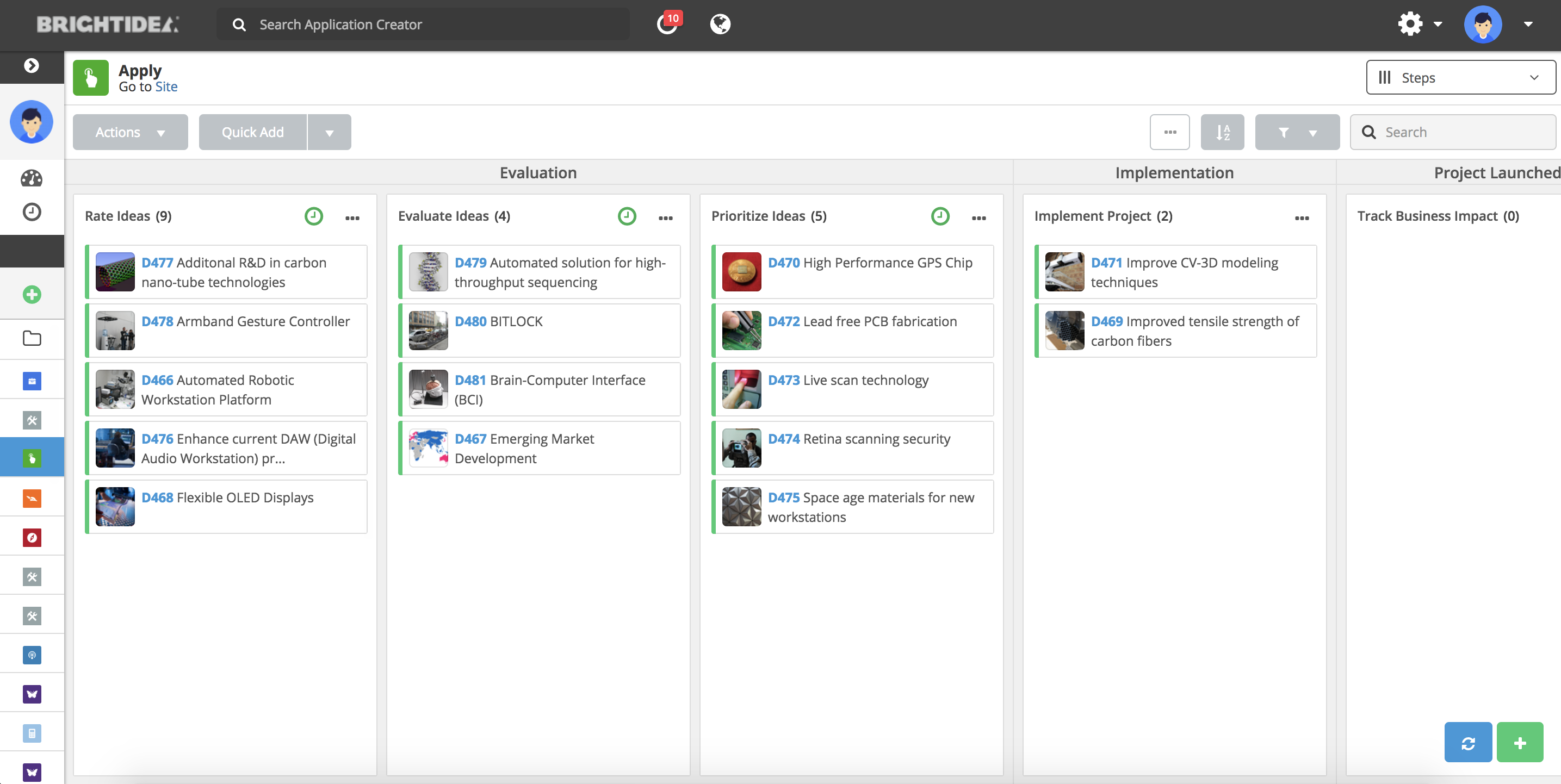Open the Prioritize Ideas three-dot menu
Screen dimensions: 1561x784
(x=978, y=218)
